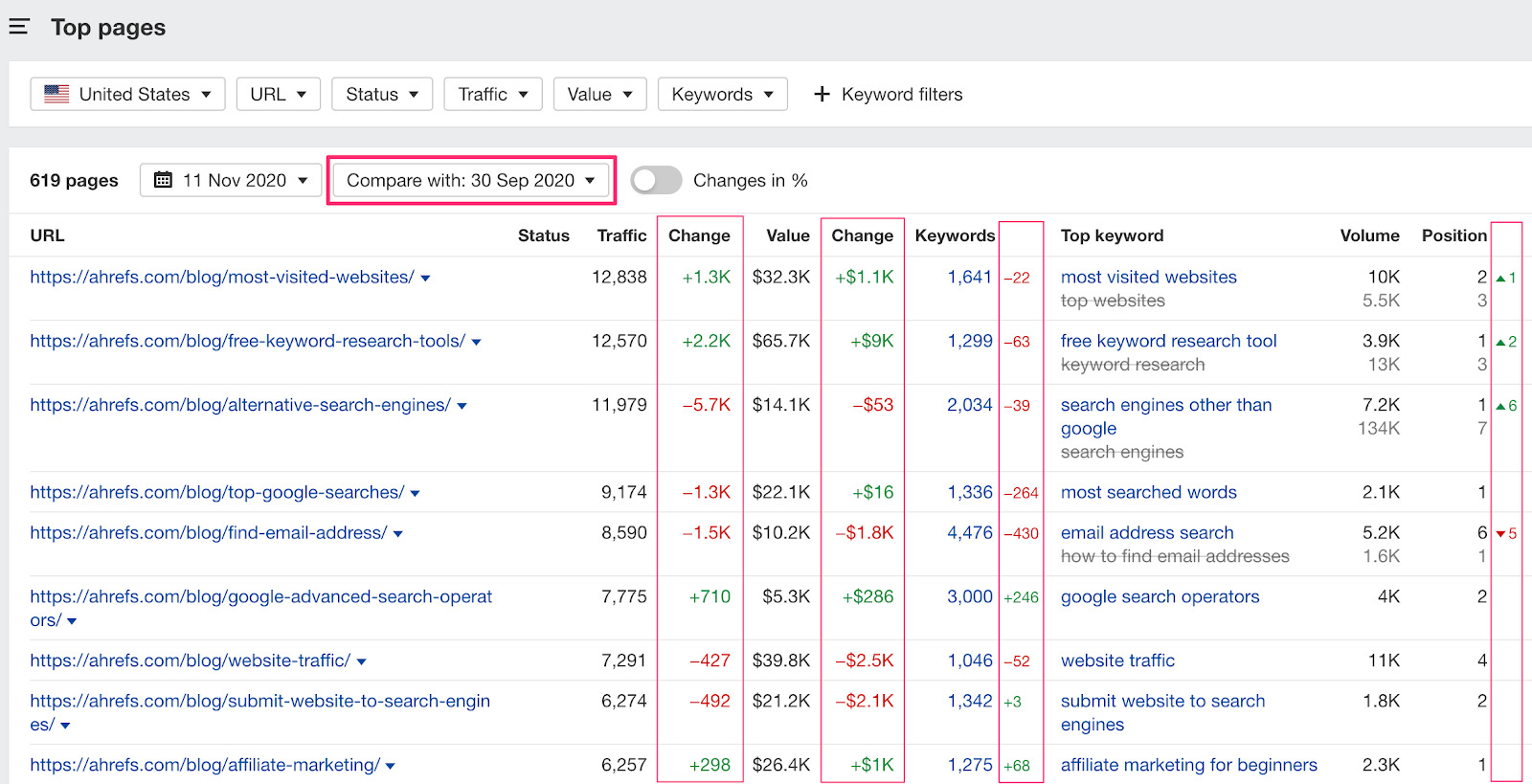Open the hamburger menu icon
Viewport: 1532px width, 784px height.
(19, 27)
